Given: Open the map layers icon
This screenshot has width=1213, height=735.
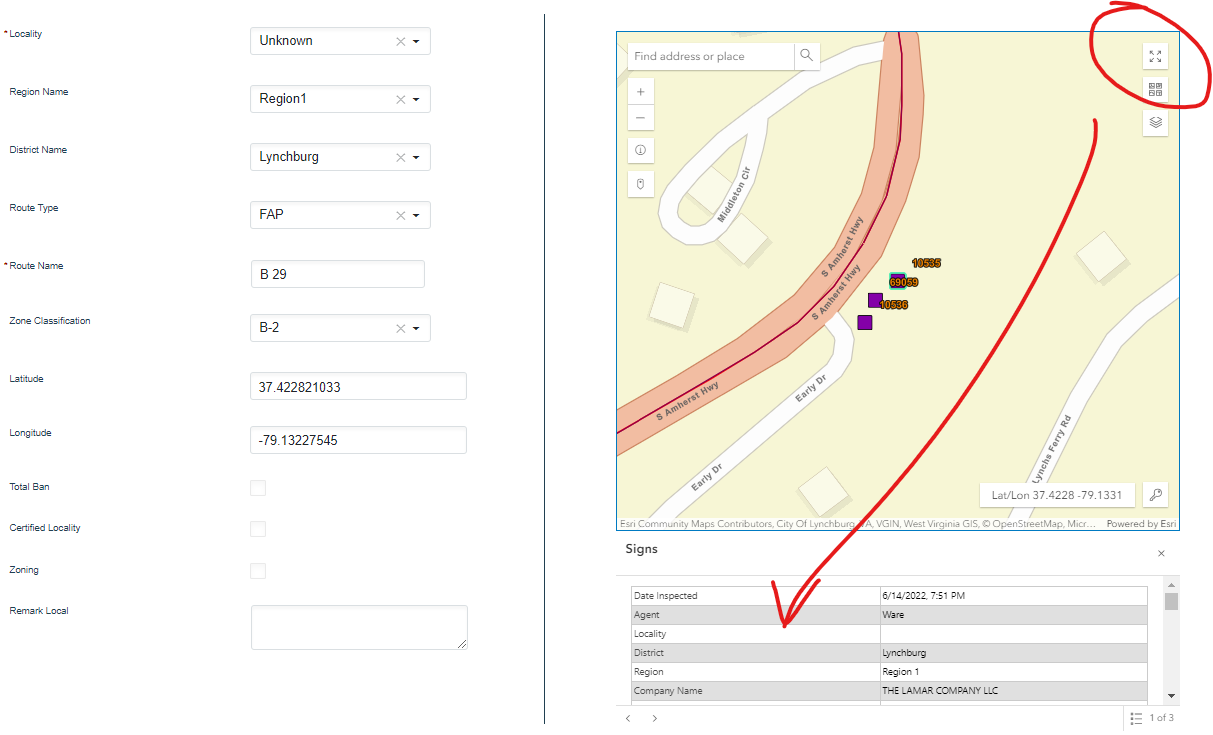Looking at the screenshot, I should [1155, 122].
